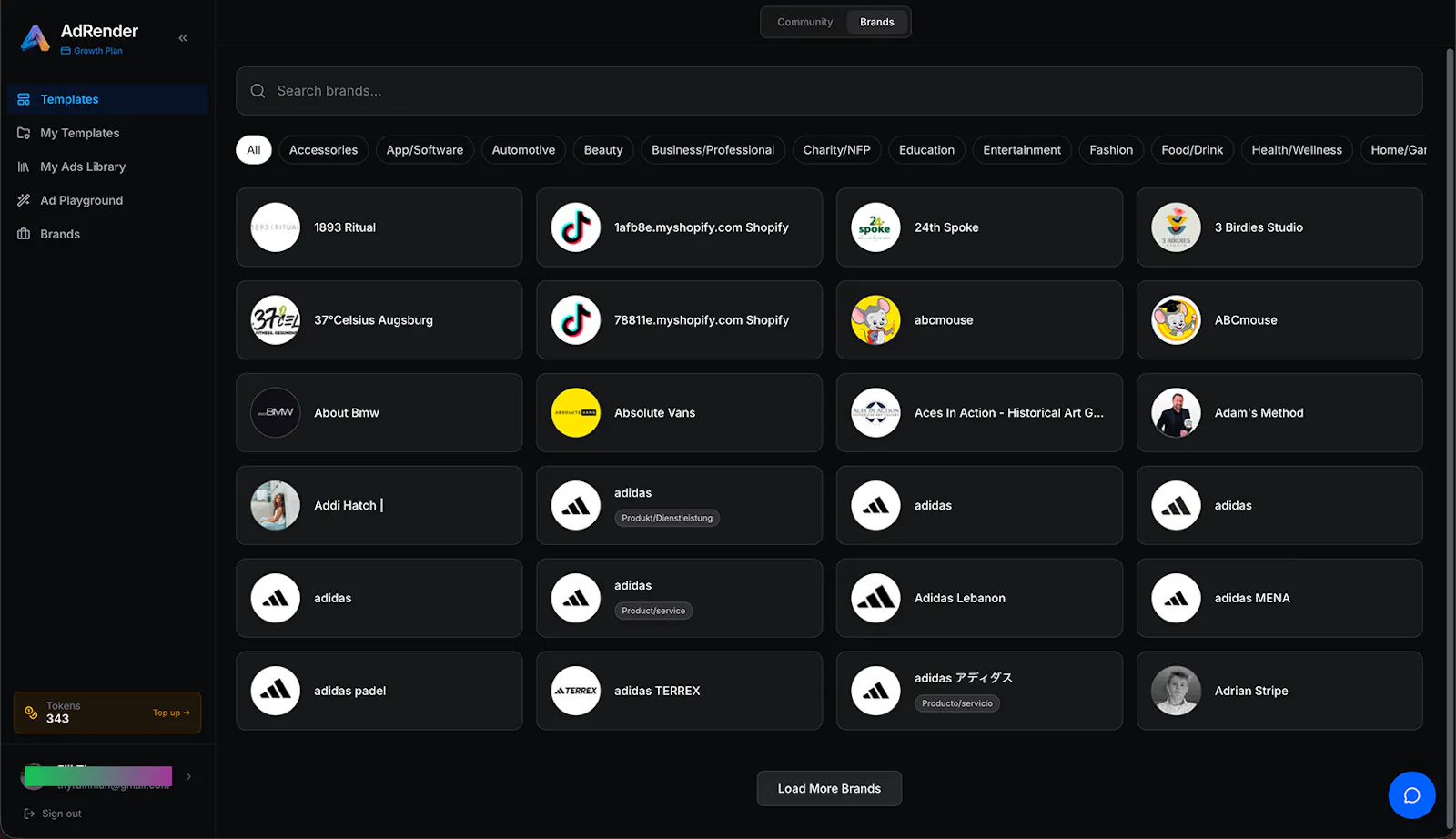Click the 24th Spoke logo
The image size is (1456, 839).
click(x=875, y=227)
